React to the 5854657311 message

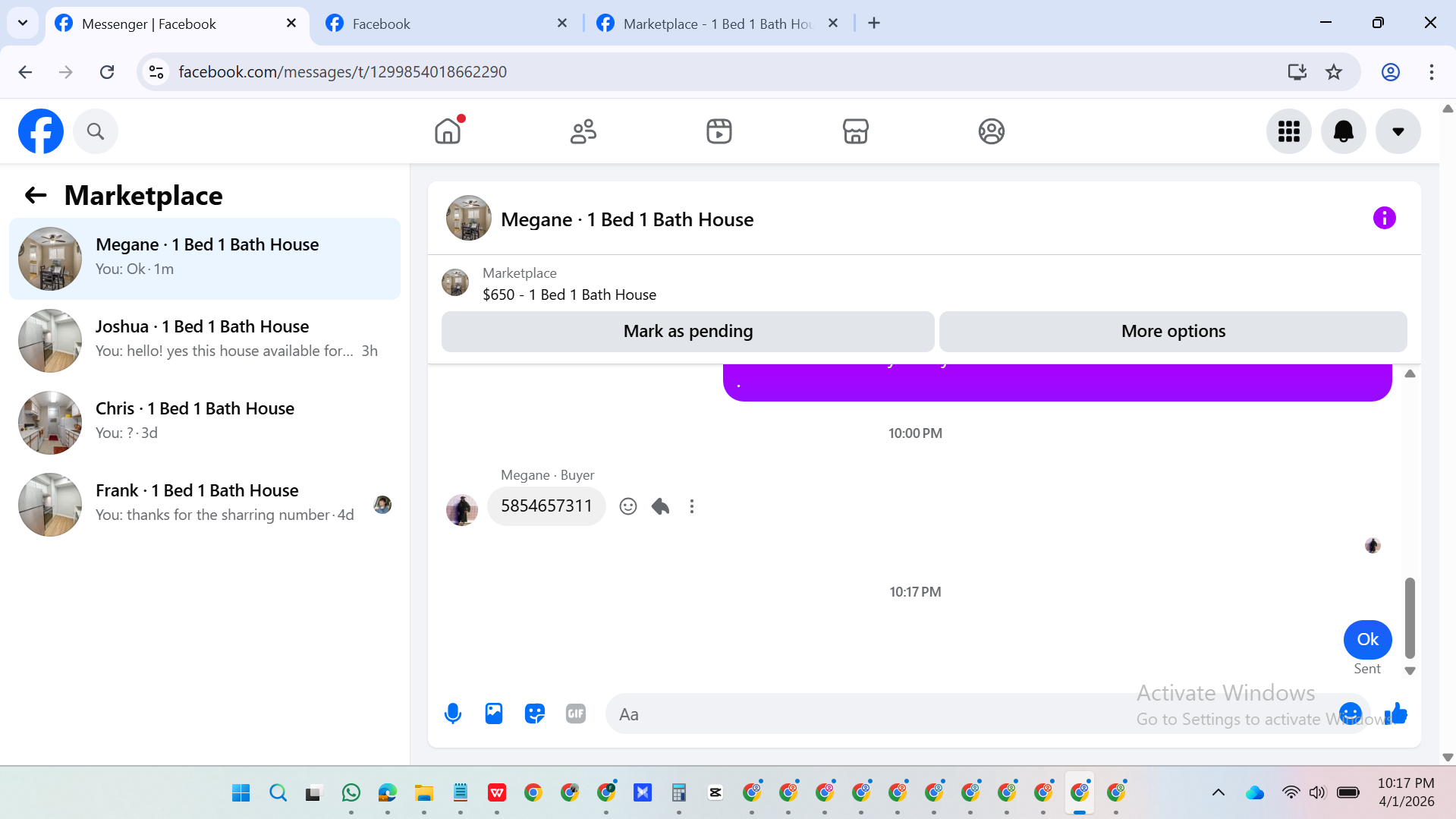[627, 506]
